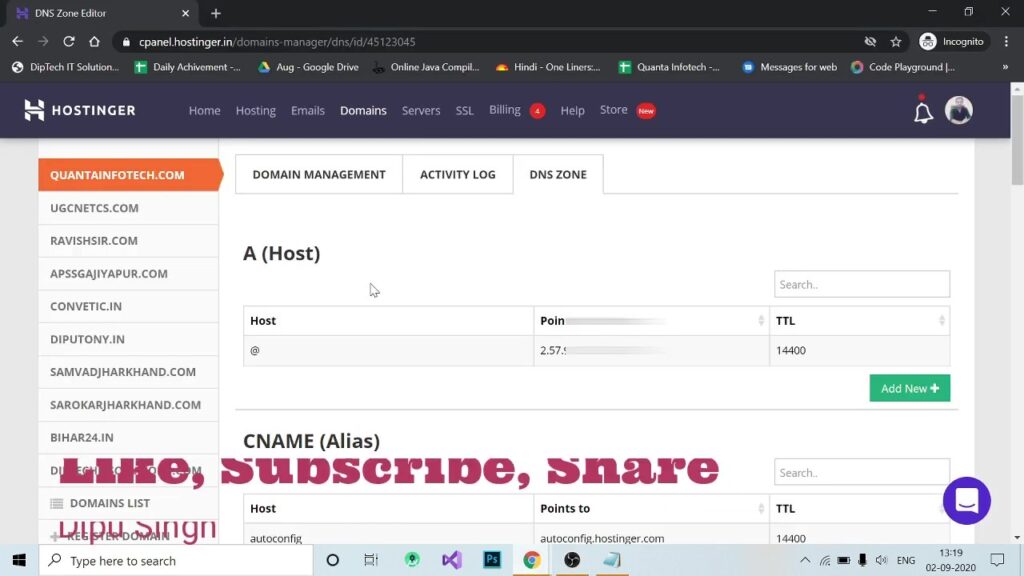This screenshot has height=576, width=1024.
Task: Open the Hosting menu item
Action: 255,110
